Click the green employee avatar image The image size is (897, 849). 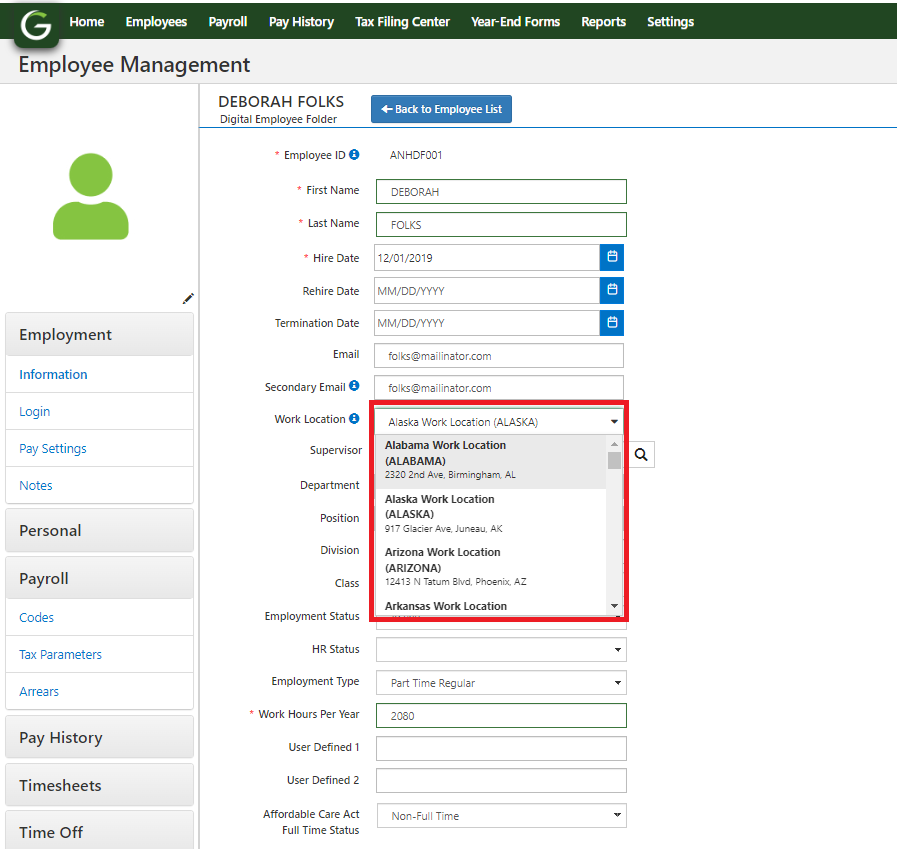(x=91, y=196)
